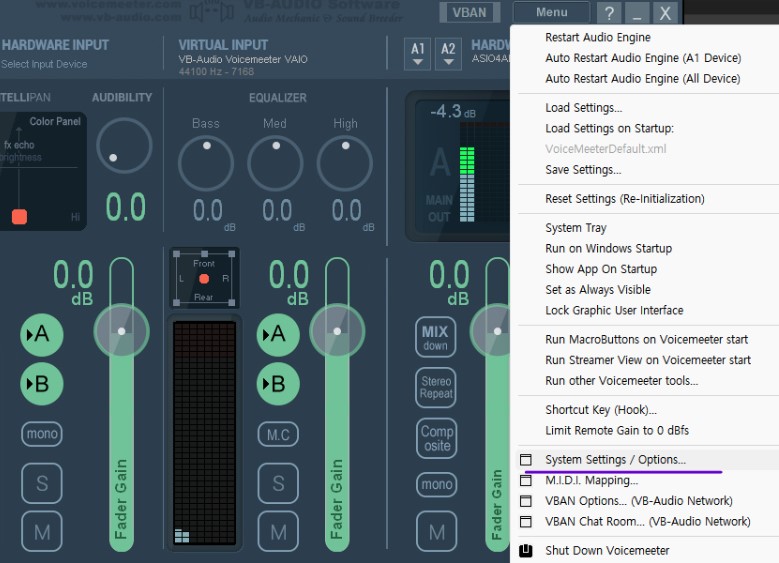Choose Auto Restart Audio Engine (A1 Device)
This screenshot has height=563, width=779.
[x=643, y=58]
